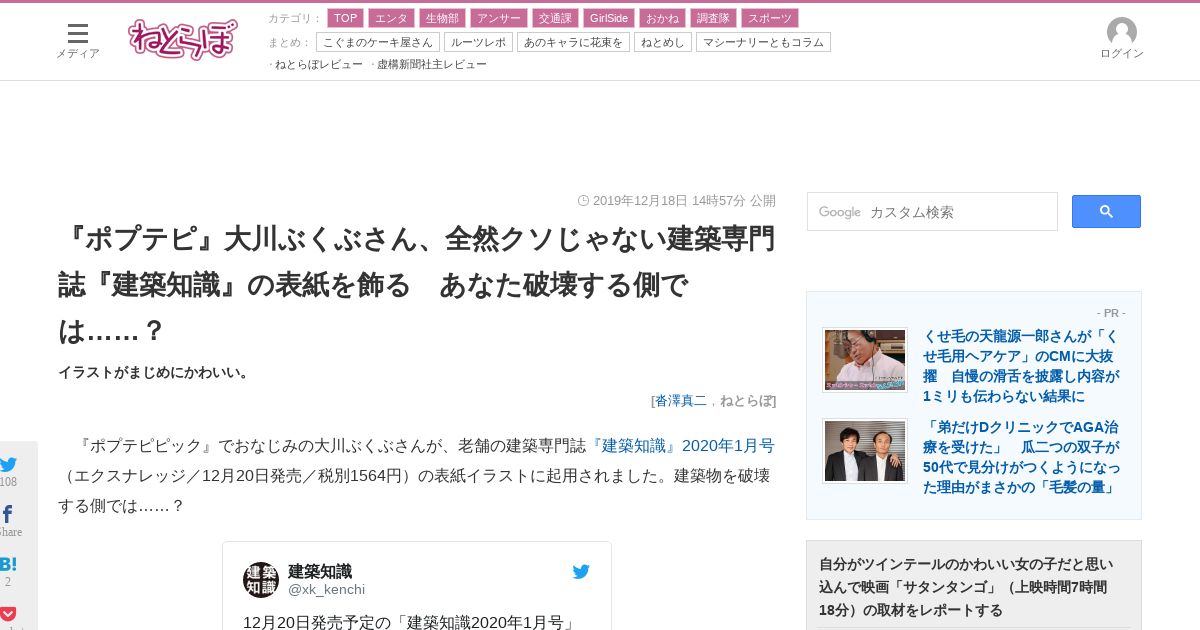The width and height of the screenshot is (1200, 630).
Task: Open ルーツレポ summary link
Action: click(x=478, y=42)
